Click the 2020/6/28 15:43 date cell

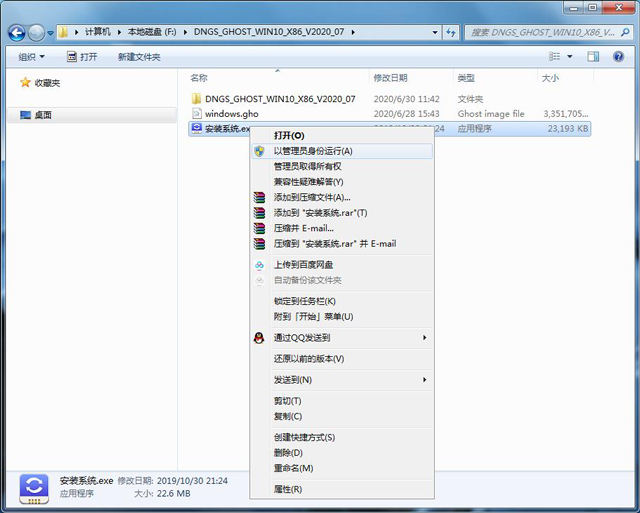407,113
